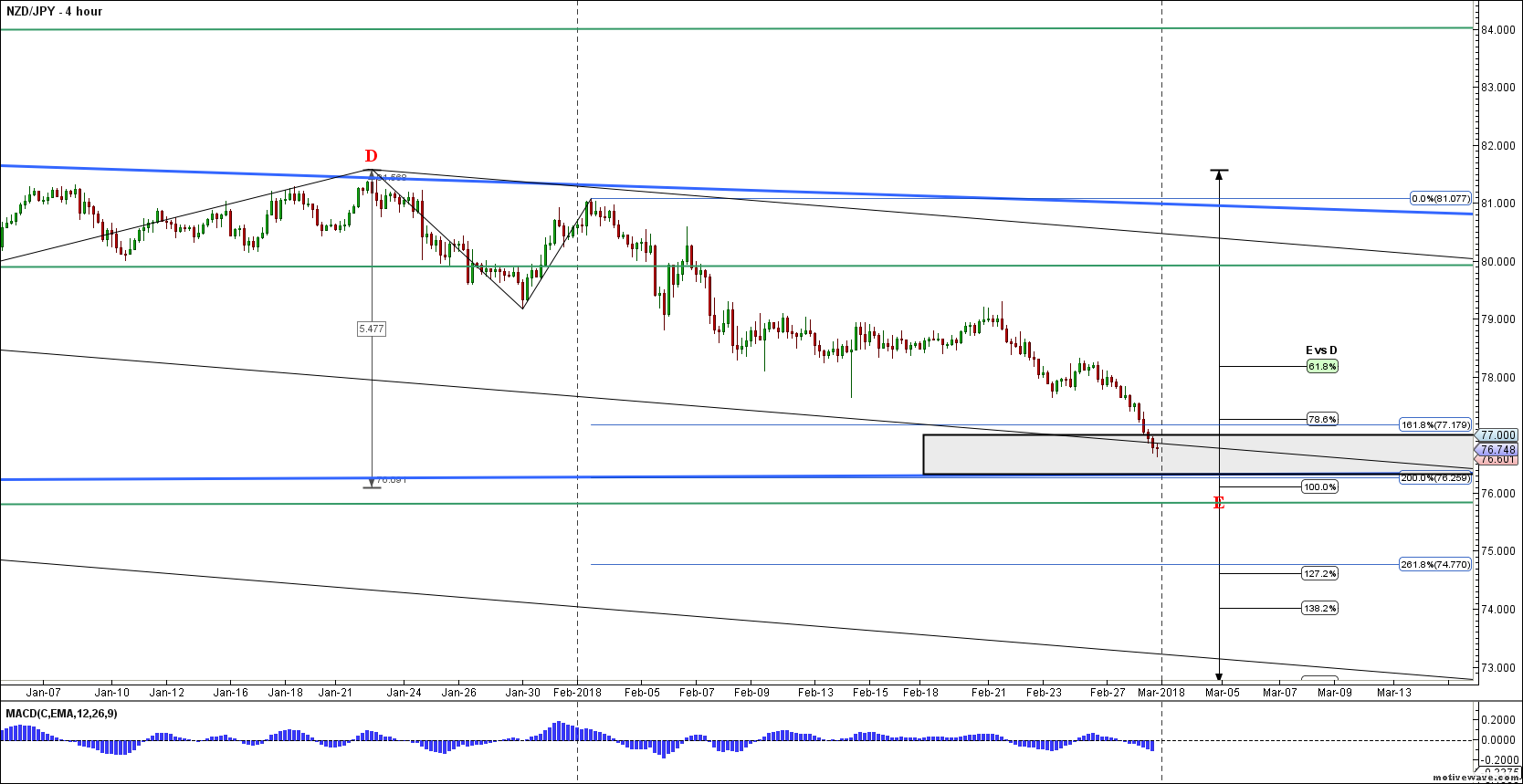The height and width of the screenshot is (784, 1523).
Task: Select the 100.0% ratio label
Action: pos(1319,487)
